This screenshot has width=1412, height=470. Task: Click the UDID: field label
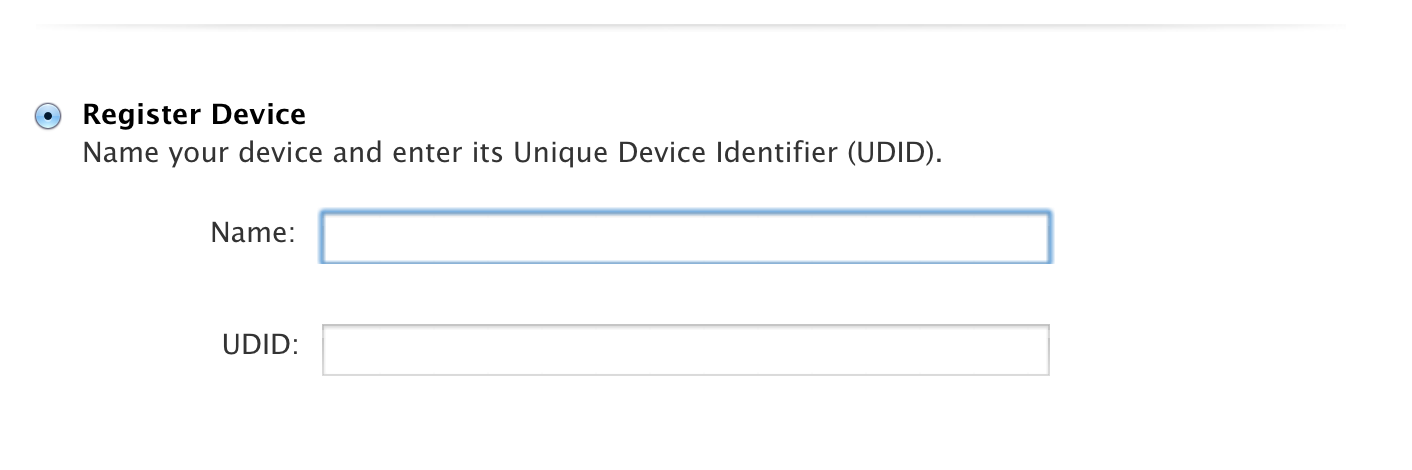tap(260, 346)
